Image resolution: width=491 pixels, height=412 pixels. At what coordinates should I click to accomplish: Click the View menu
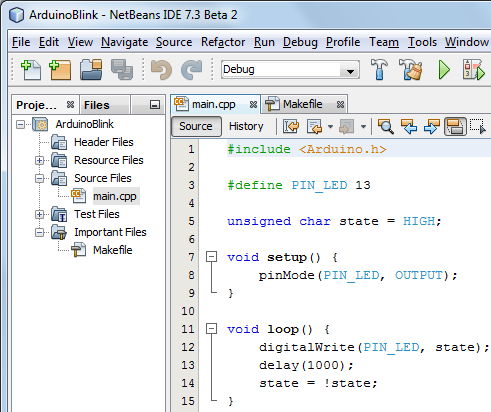click(x=80, y=42)
